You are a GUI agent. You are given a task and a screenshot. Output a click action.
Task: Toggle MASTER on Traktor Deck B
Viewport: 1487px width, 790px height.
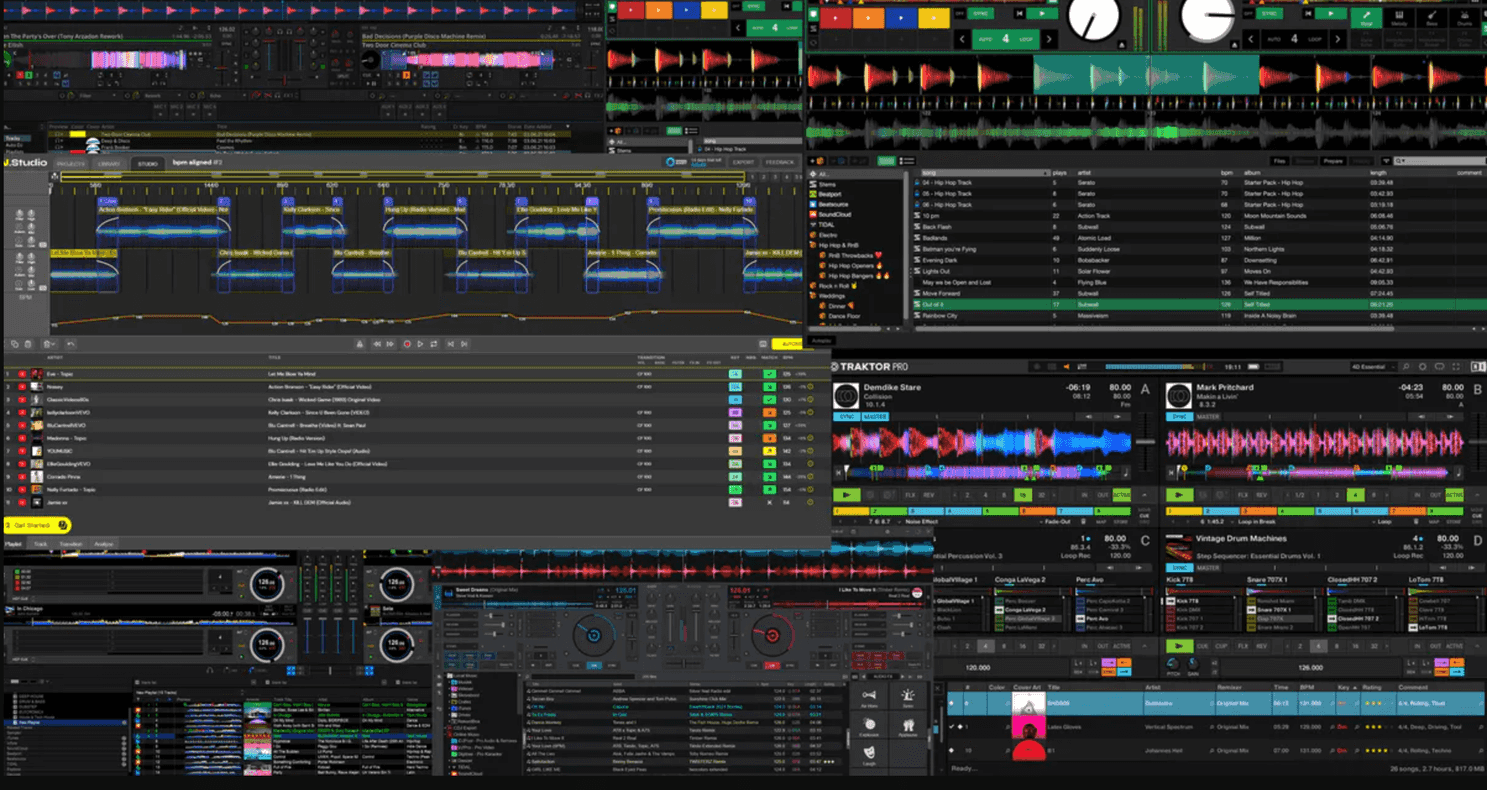(1208, 417)
